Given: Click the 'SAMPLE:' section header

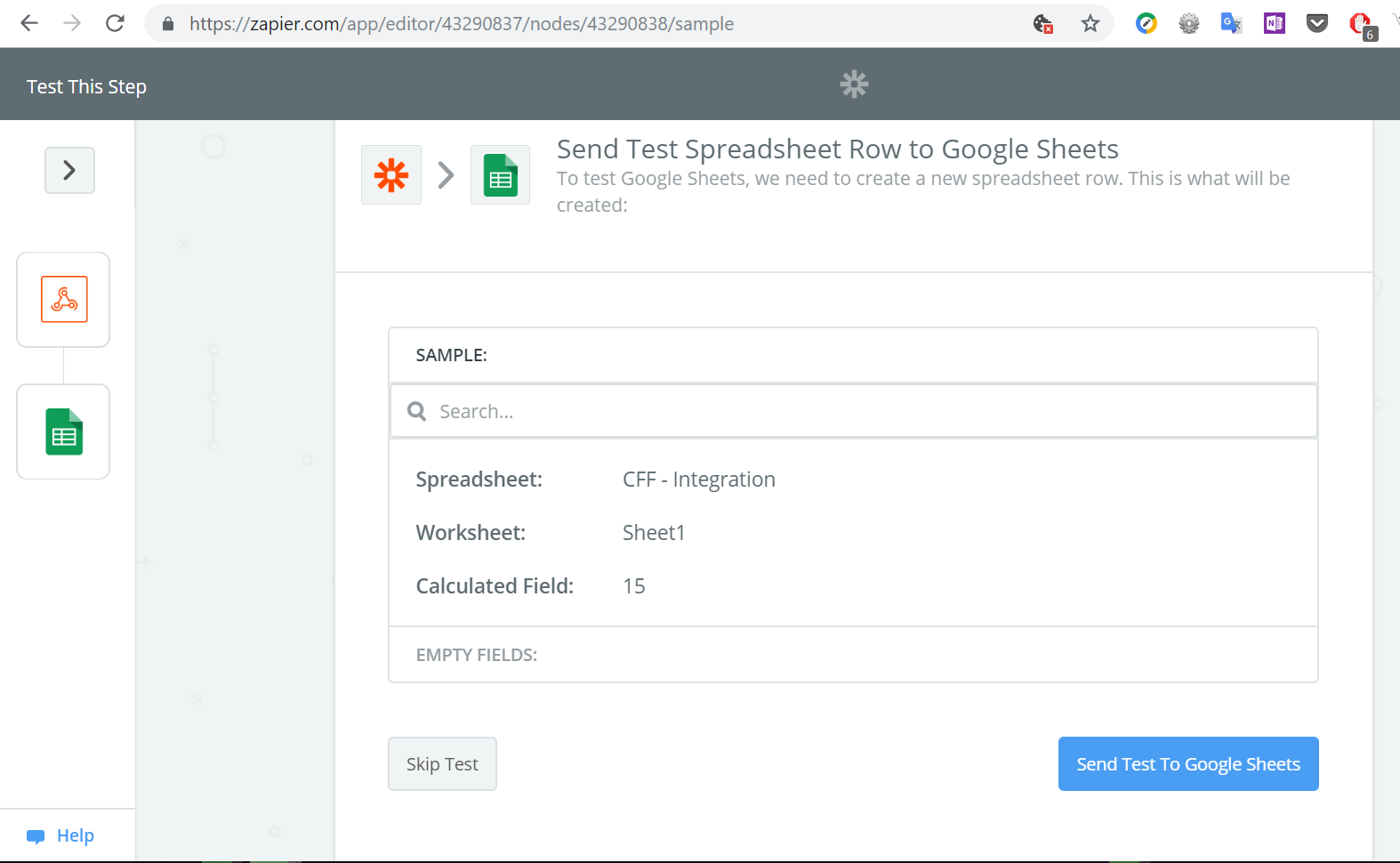Looking at the screenshot, I should click(x=451, y=355).
